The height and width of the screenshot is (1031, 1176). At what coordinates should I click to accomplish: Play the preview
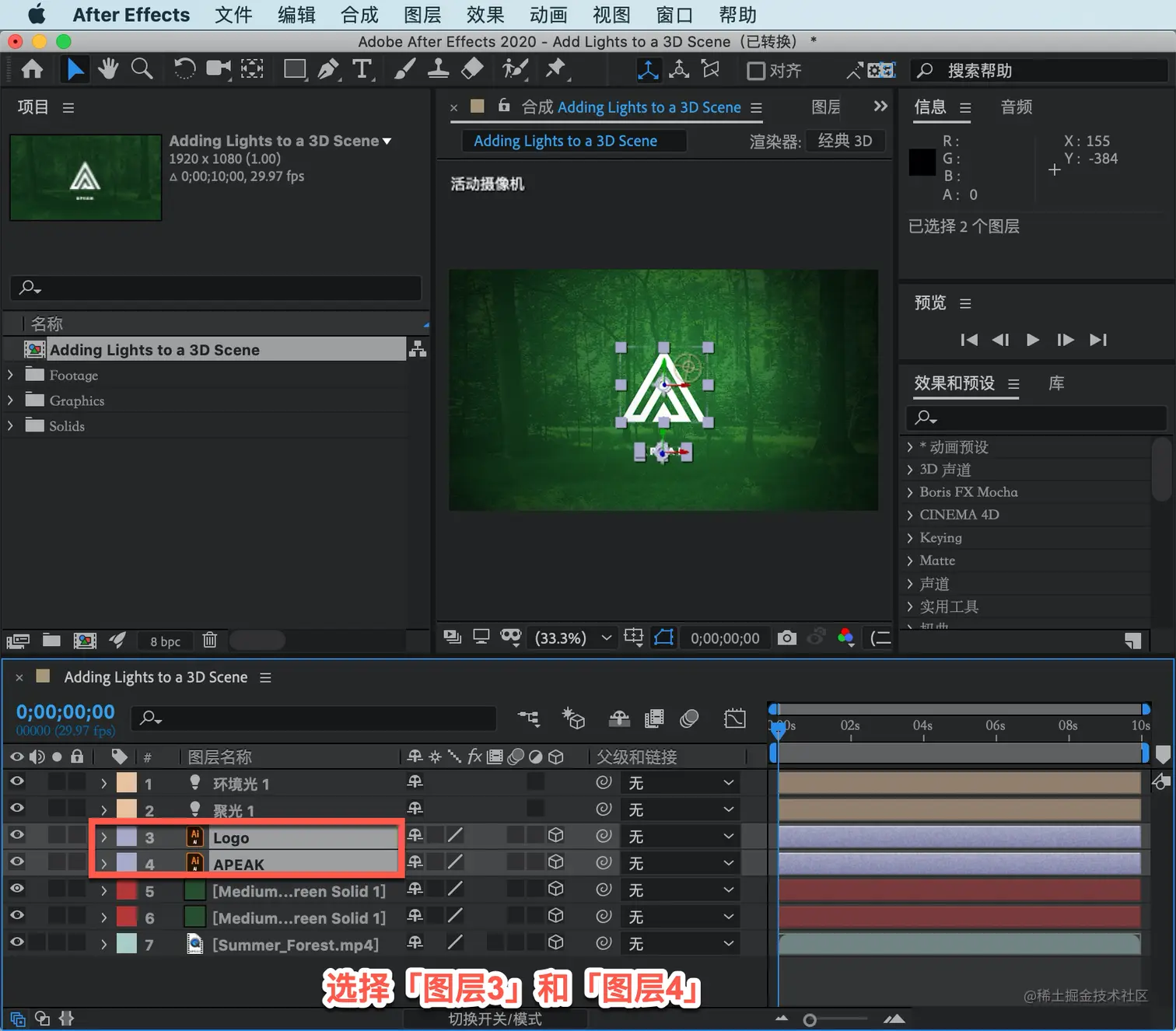pyautogui.click(x=1033, y=340)
